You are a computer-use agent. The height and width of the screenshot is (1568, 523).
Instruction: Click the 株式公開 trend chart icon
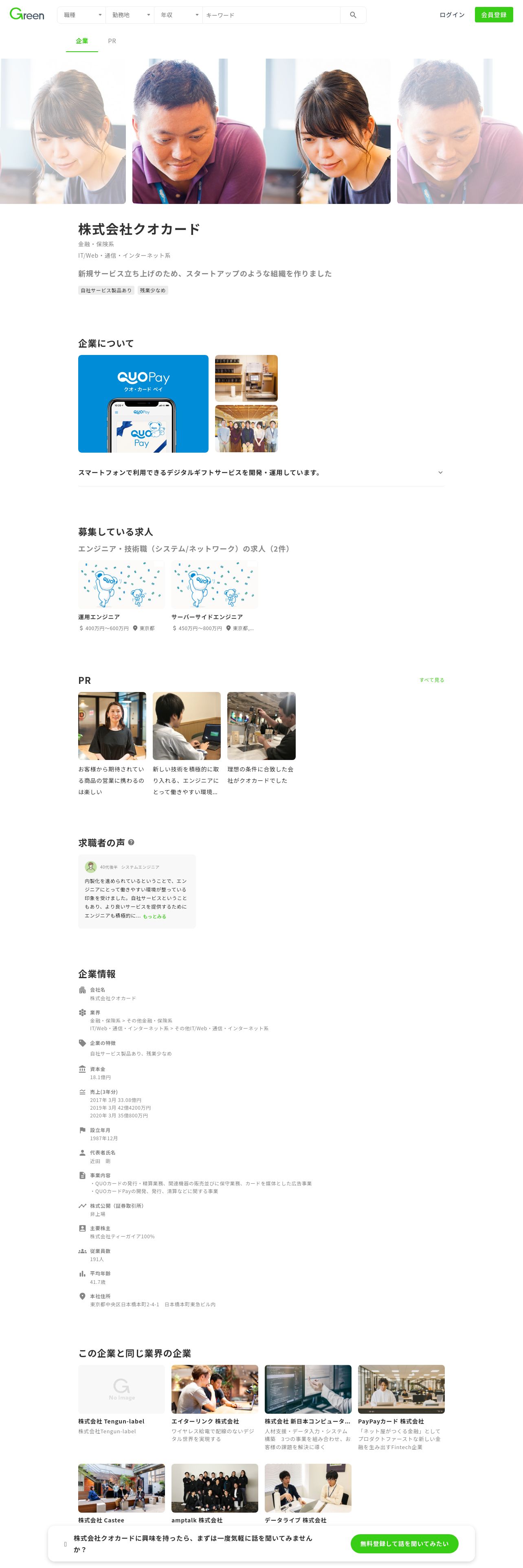pyautogui.click(x=82, y=1206)
